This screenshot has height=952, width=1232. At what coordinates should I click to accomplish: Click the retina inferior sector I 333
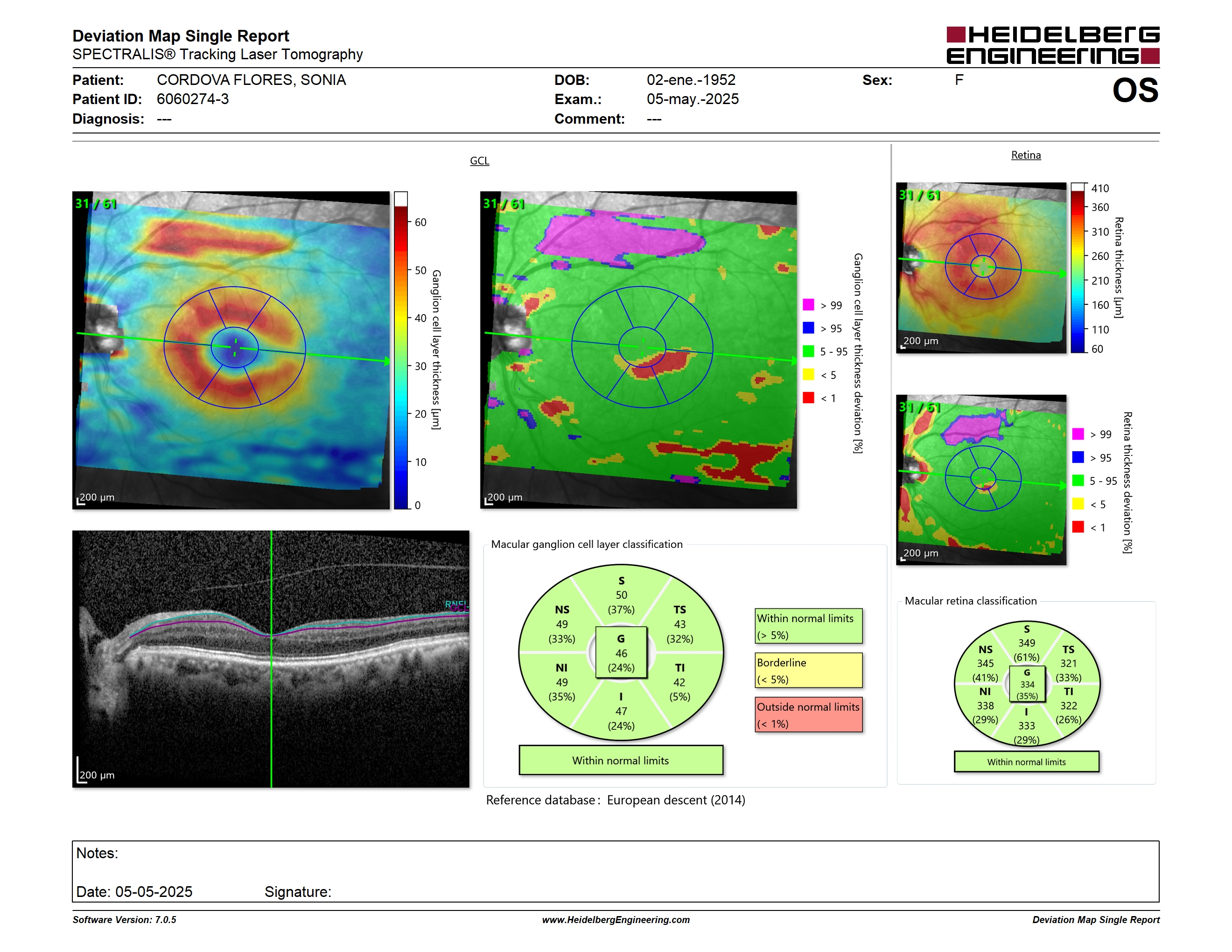click(1027, 726)
